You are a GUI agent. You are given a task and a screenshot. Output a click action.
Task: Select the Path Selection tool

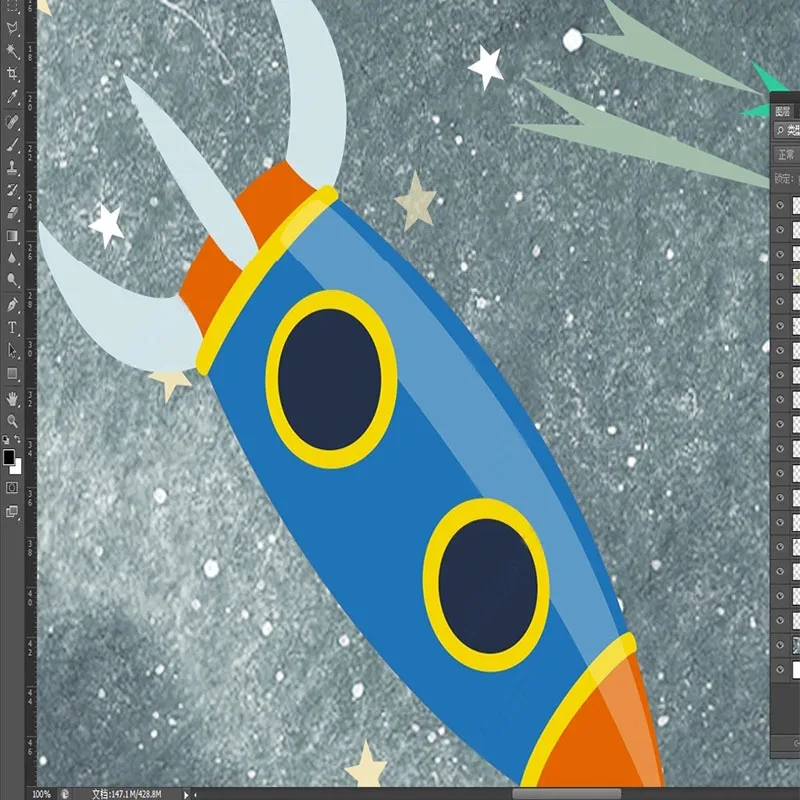pyautogui.click(x=12, y=351)
